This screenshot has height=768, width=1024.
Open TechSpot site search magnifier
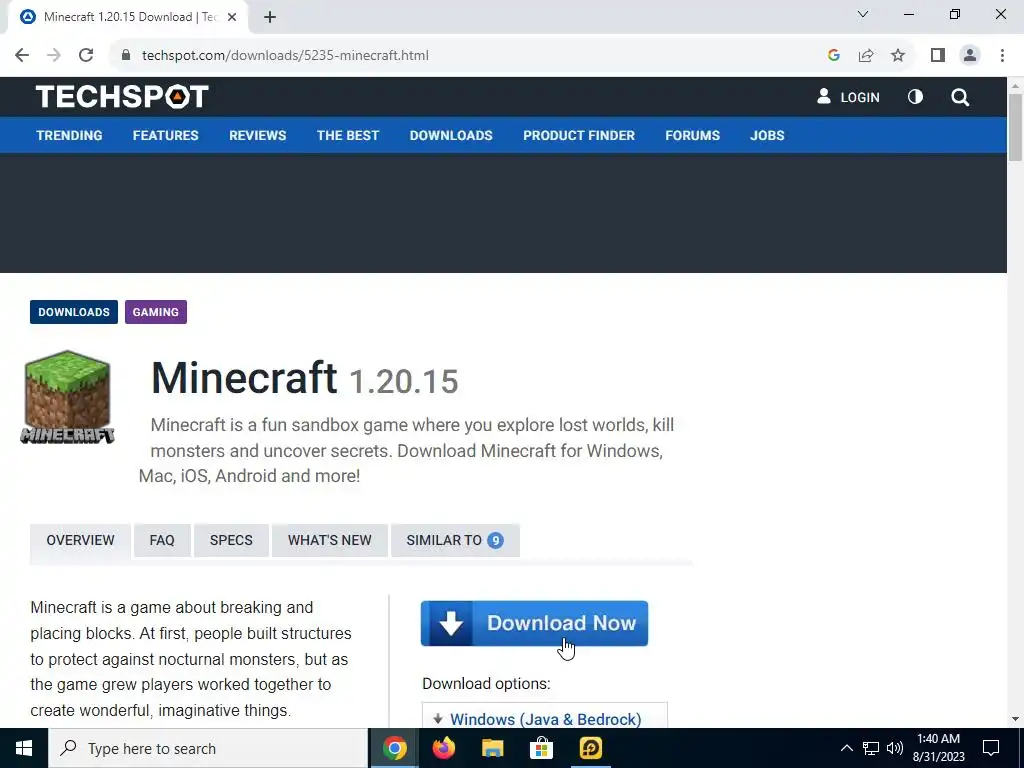[x=960, y=97]
